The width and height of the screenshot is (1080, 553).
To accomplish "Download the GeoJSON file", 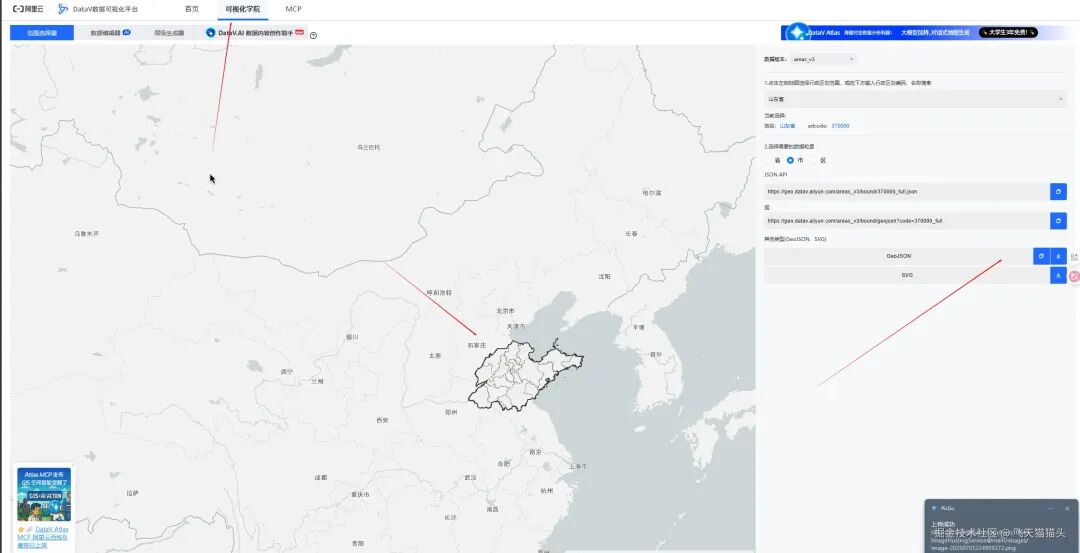I will [x=1059, y=256].
